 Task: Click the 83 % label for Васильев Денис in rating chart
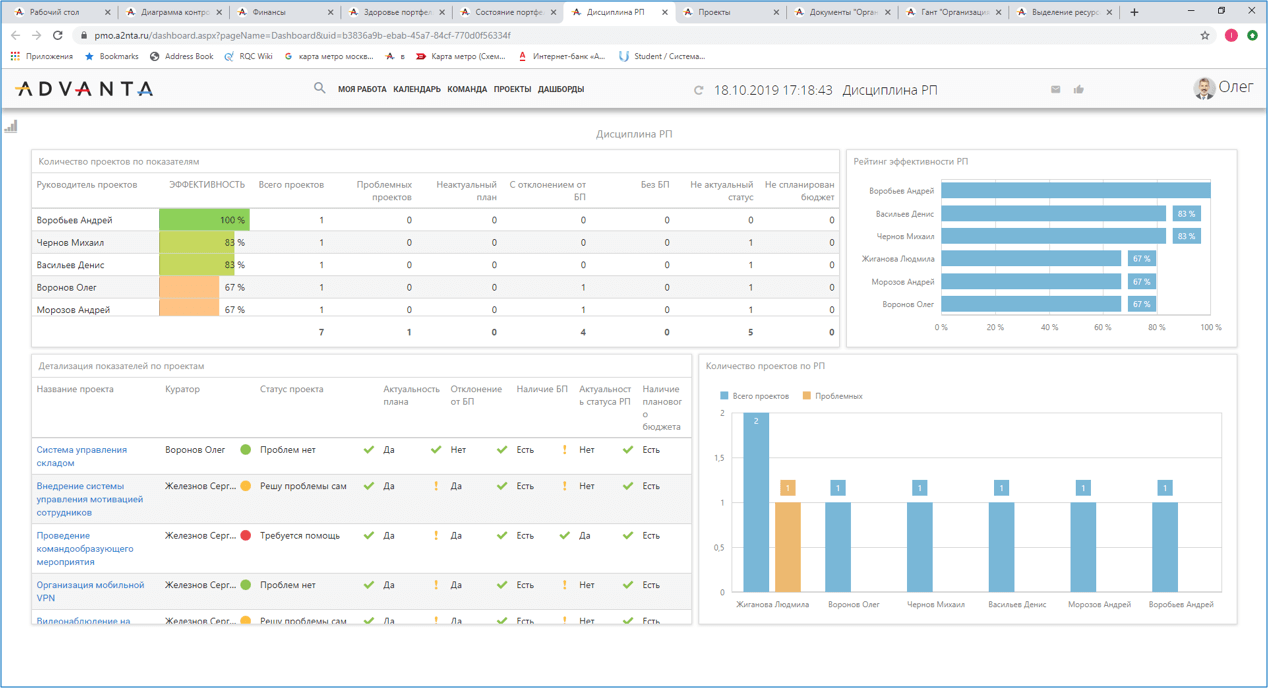pyautogui.click(x=1187, y=214)
